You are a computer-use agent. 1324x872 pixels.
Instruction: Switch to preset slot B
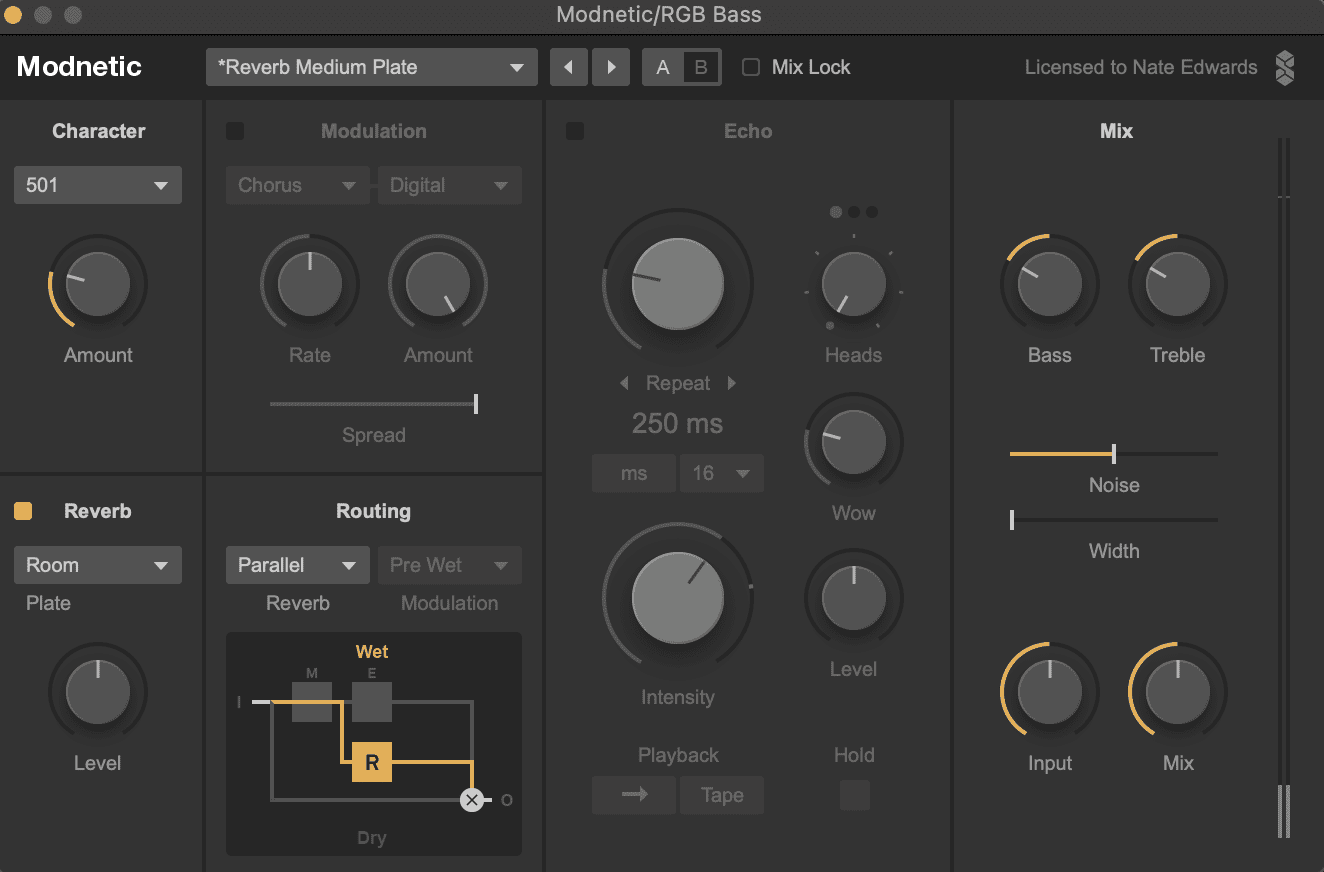[701, 67]
